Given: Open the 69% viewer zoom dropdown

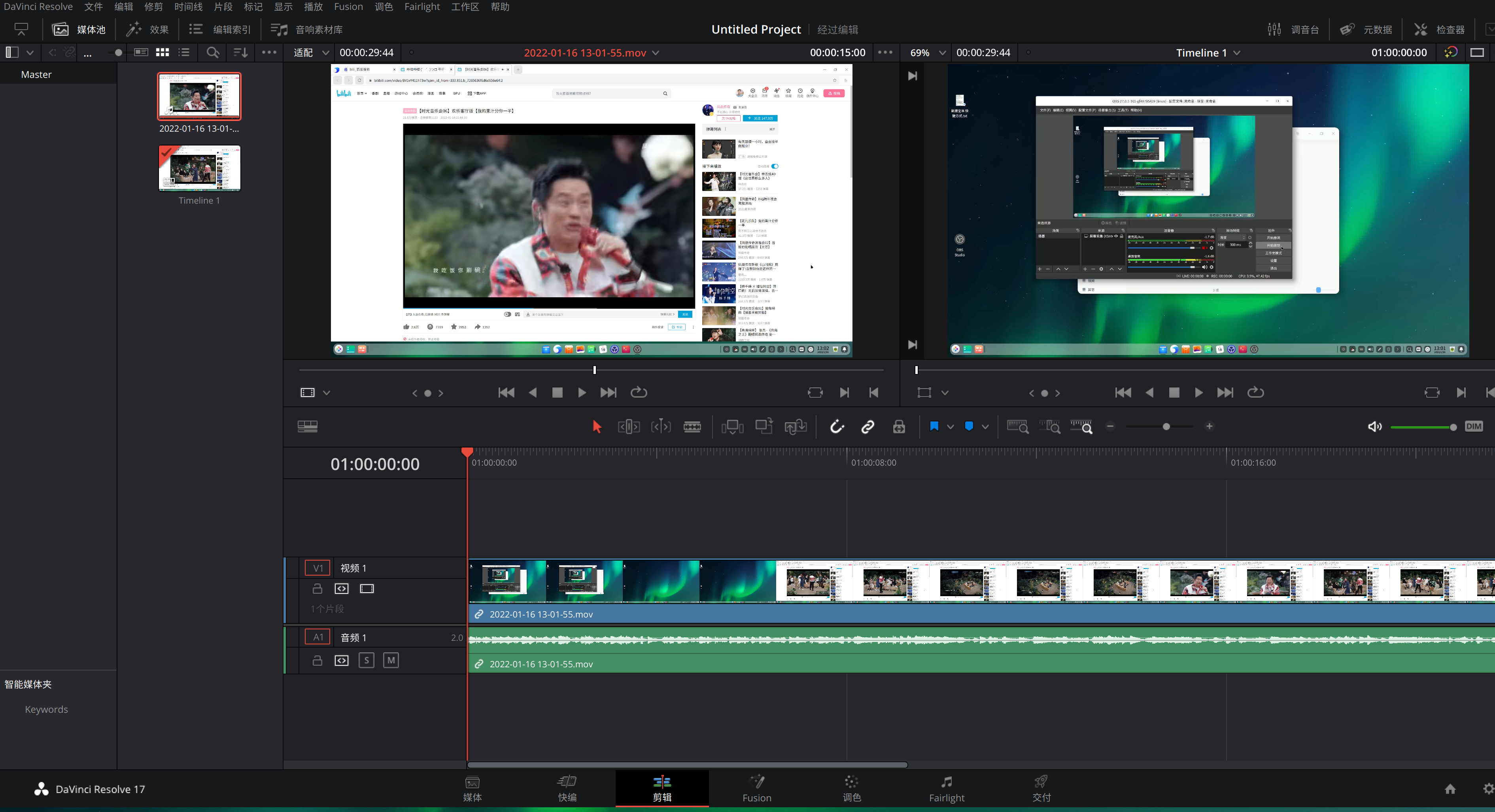Looking at the screenshot, I should coord(942,53).
